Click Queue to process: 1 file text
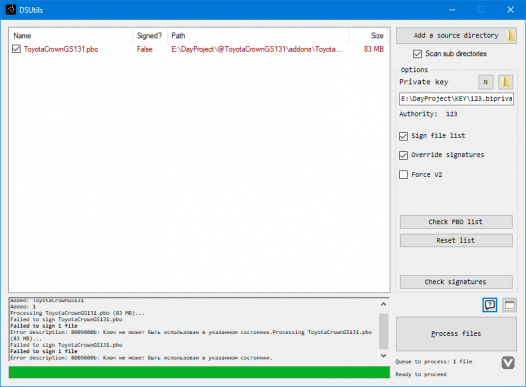Viewport: 526px width, 387px height. 433,362
